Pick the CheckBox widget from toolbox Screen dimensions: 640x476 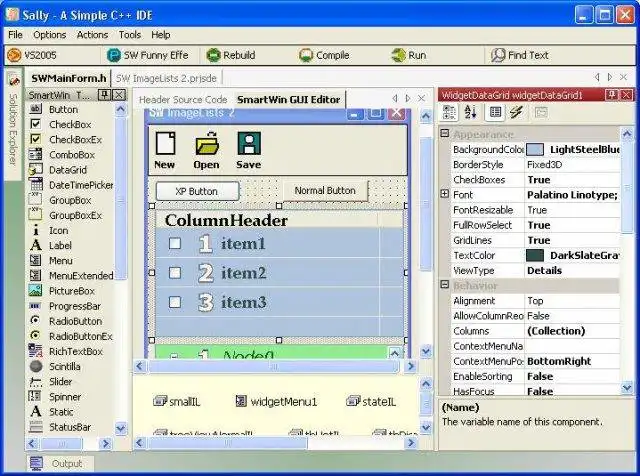[70, 125]
